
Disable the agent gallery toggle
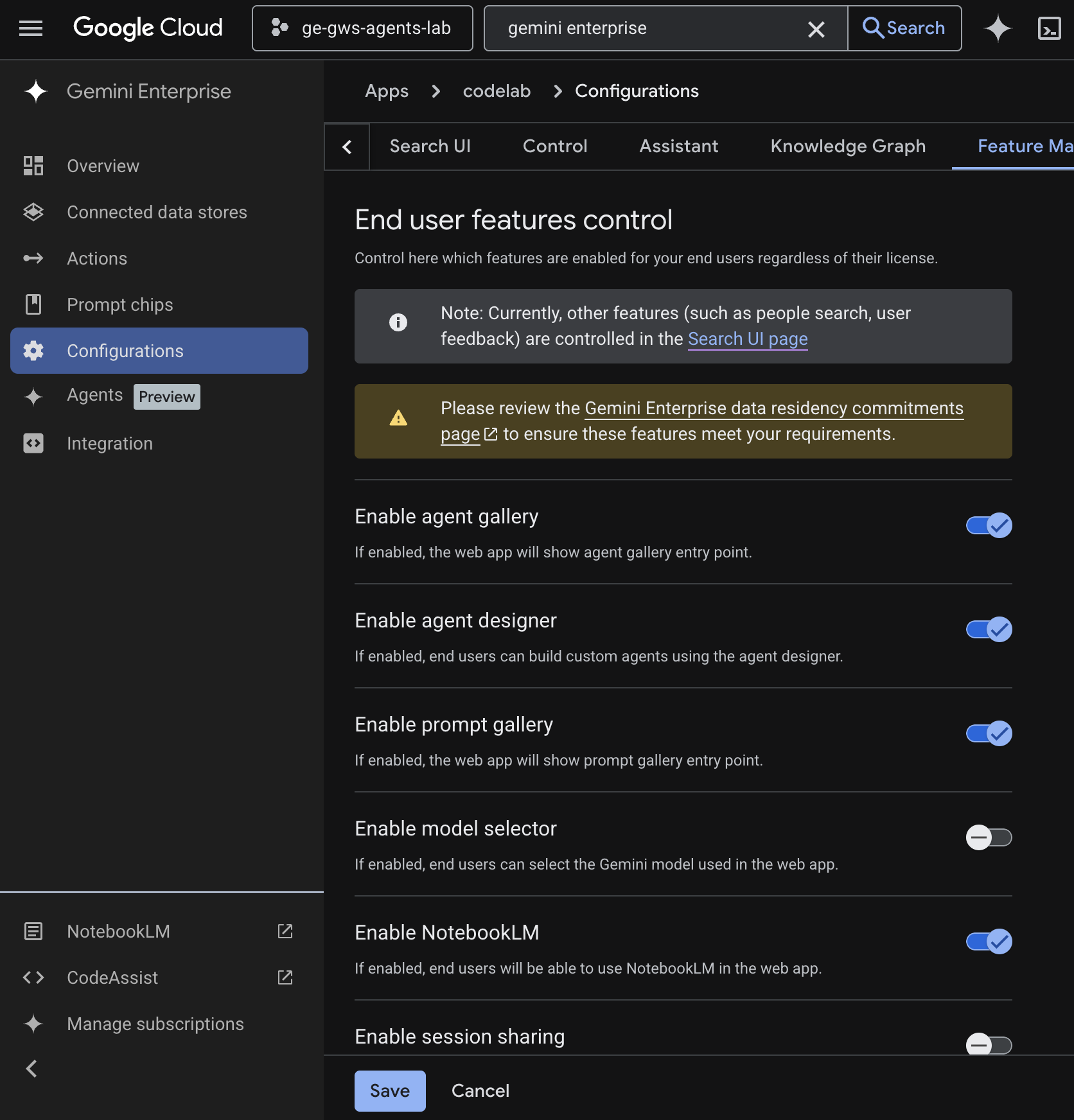click(989, 525)
